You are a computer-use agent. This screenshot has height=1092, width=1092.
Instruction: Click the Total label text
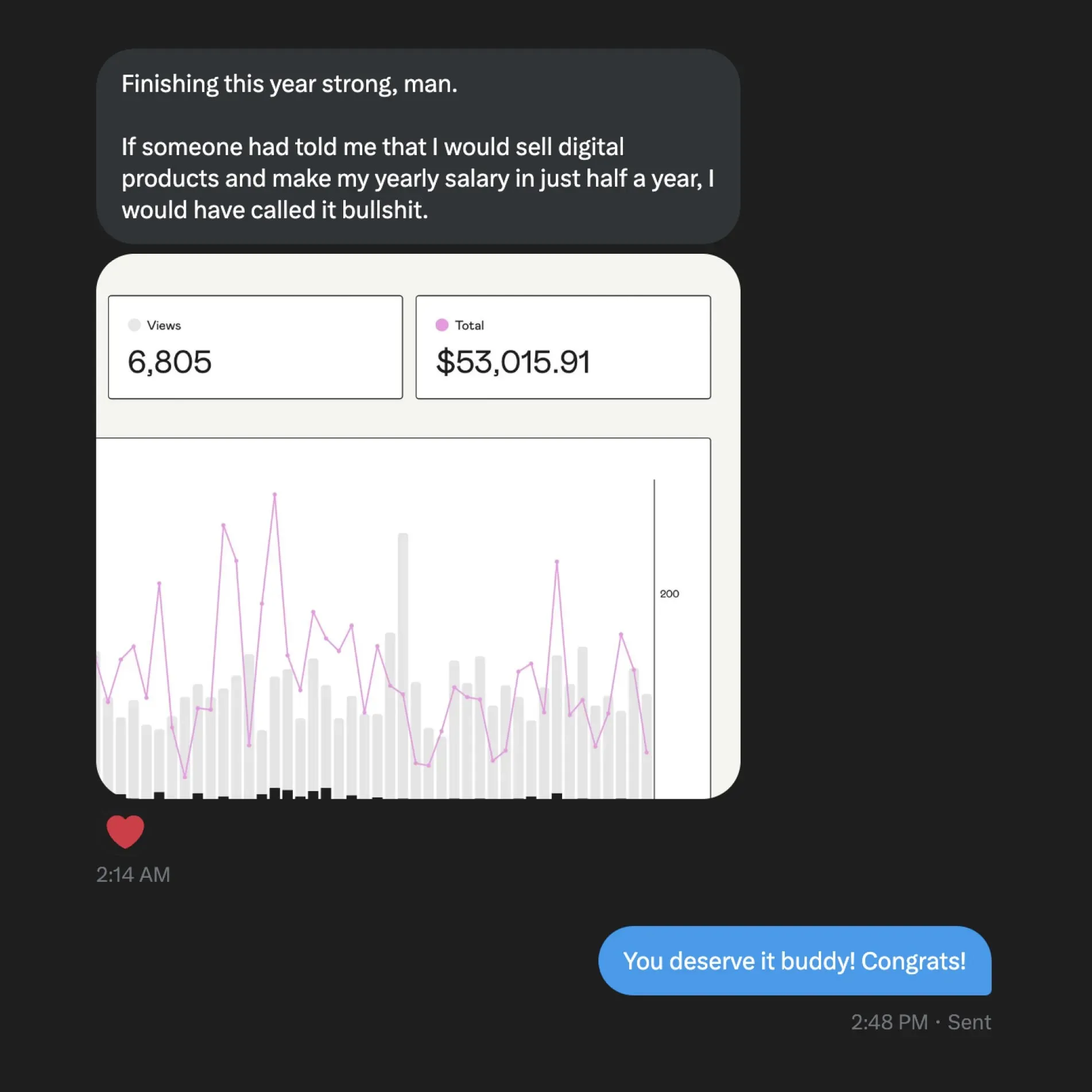point(469,326)
